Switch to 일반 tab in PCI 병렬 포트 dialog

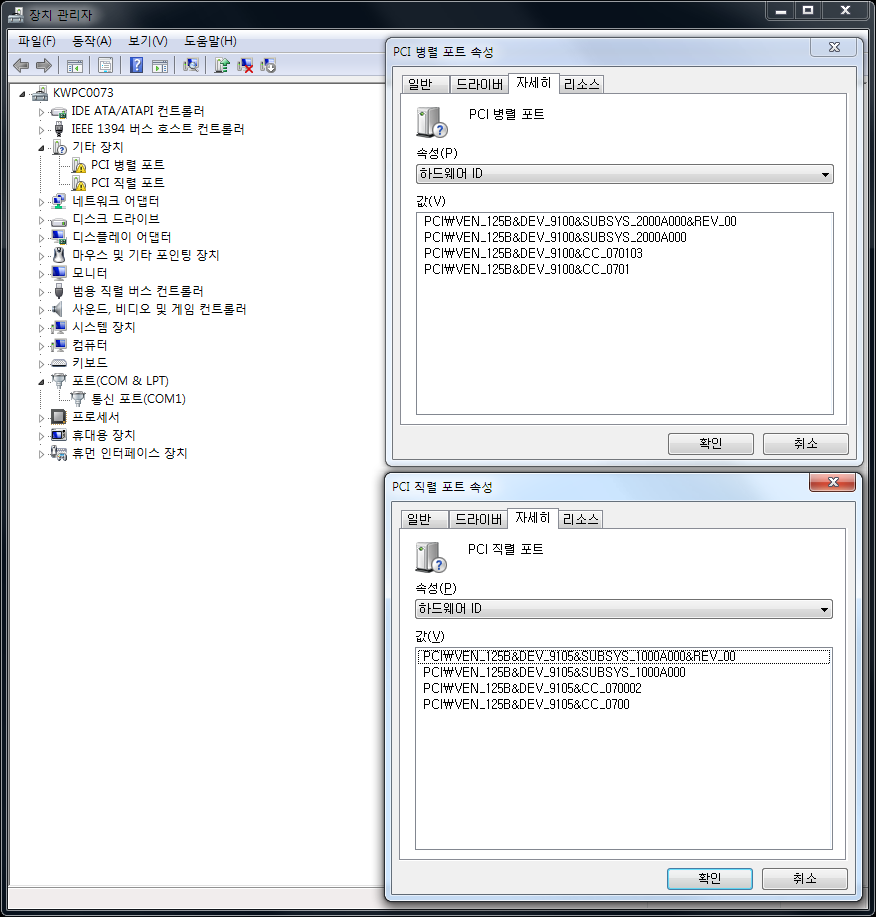coord(425,84)
